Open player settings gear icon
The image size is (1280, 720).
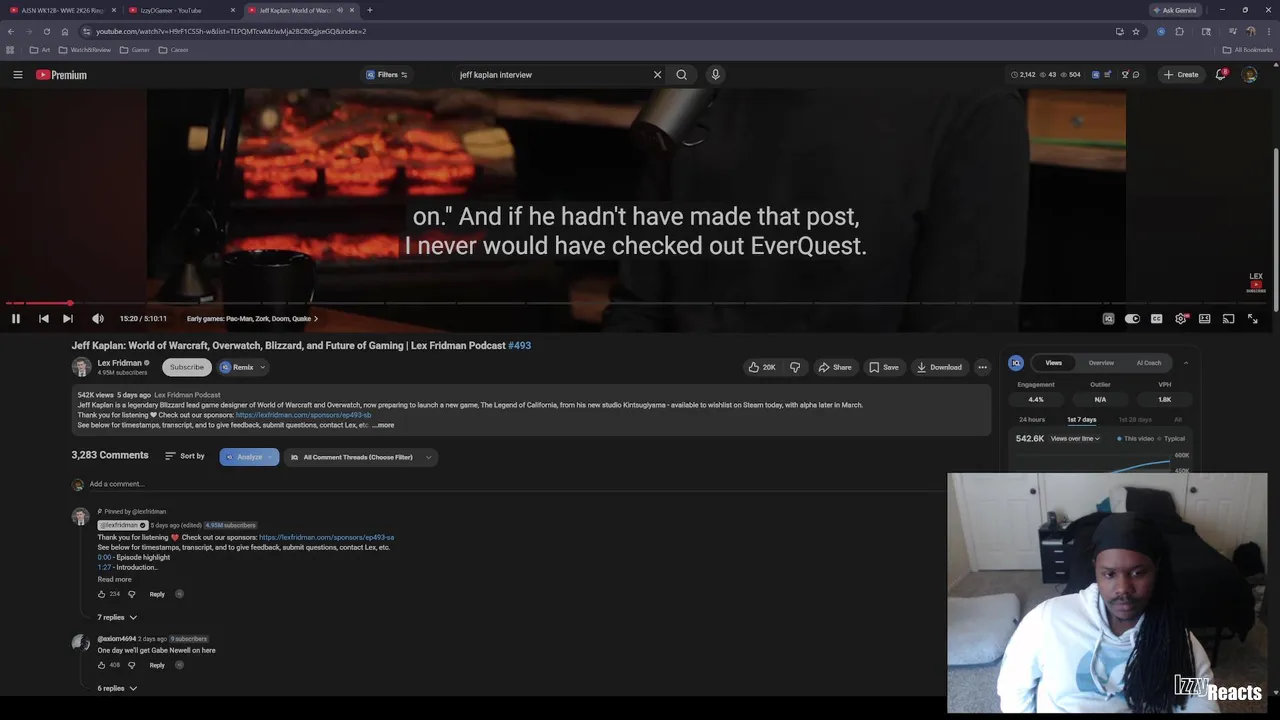(1180, 319)
